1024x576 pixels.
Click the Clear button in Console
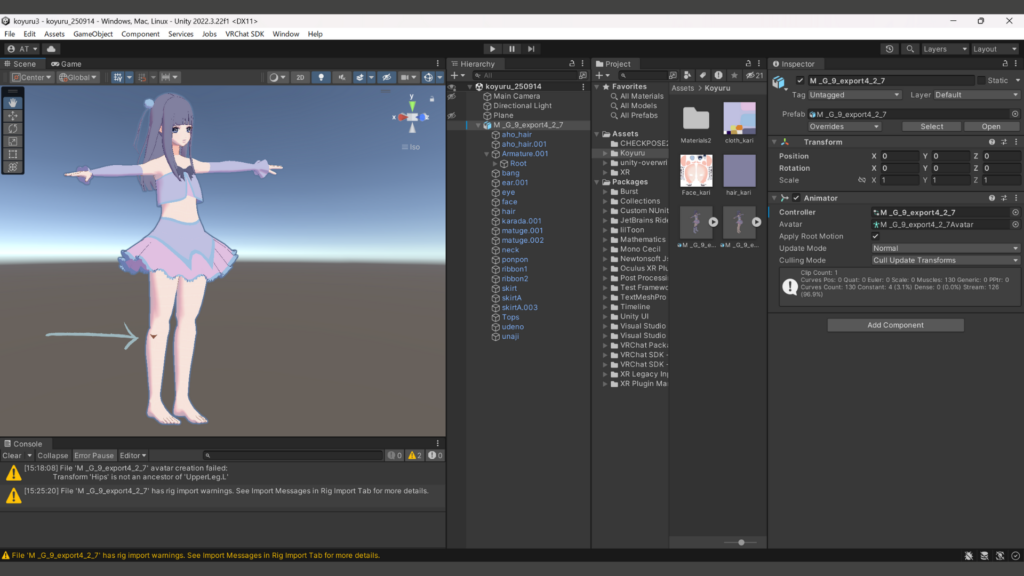pyautogui.click(x=13, y=456)
